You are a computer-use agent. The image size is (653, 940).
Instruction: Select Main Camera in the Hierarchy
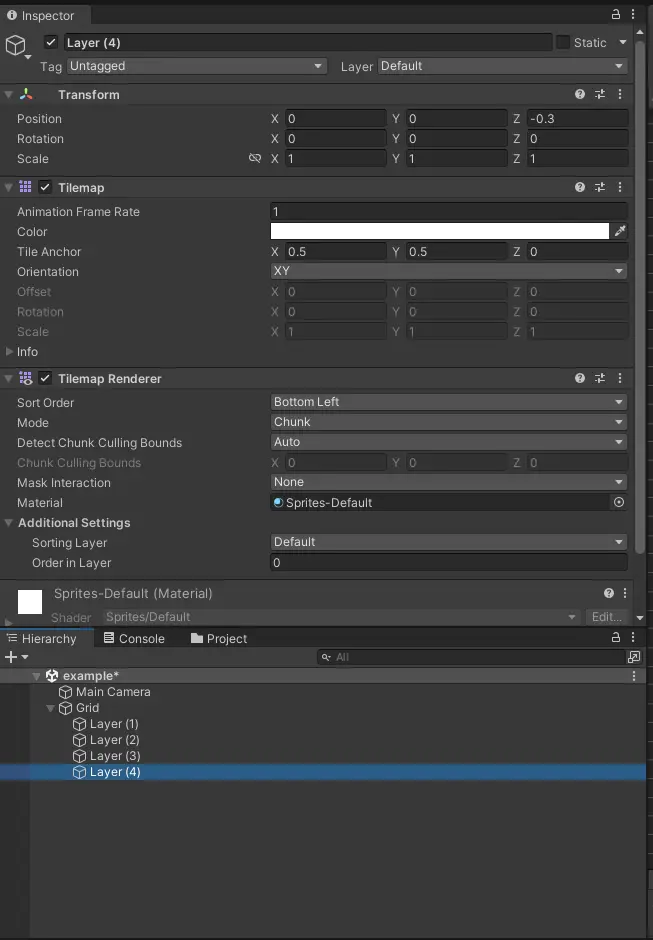(113, 692)
